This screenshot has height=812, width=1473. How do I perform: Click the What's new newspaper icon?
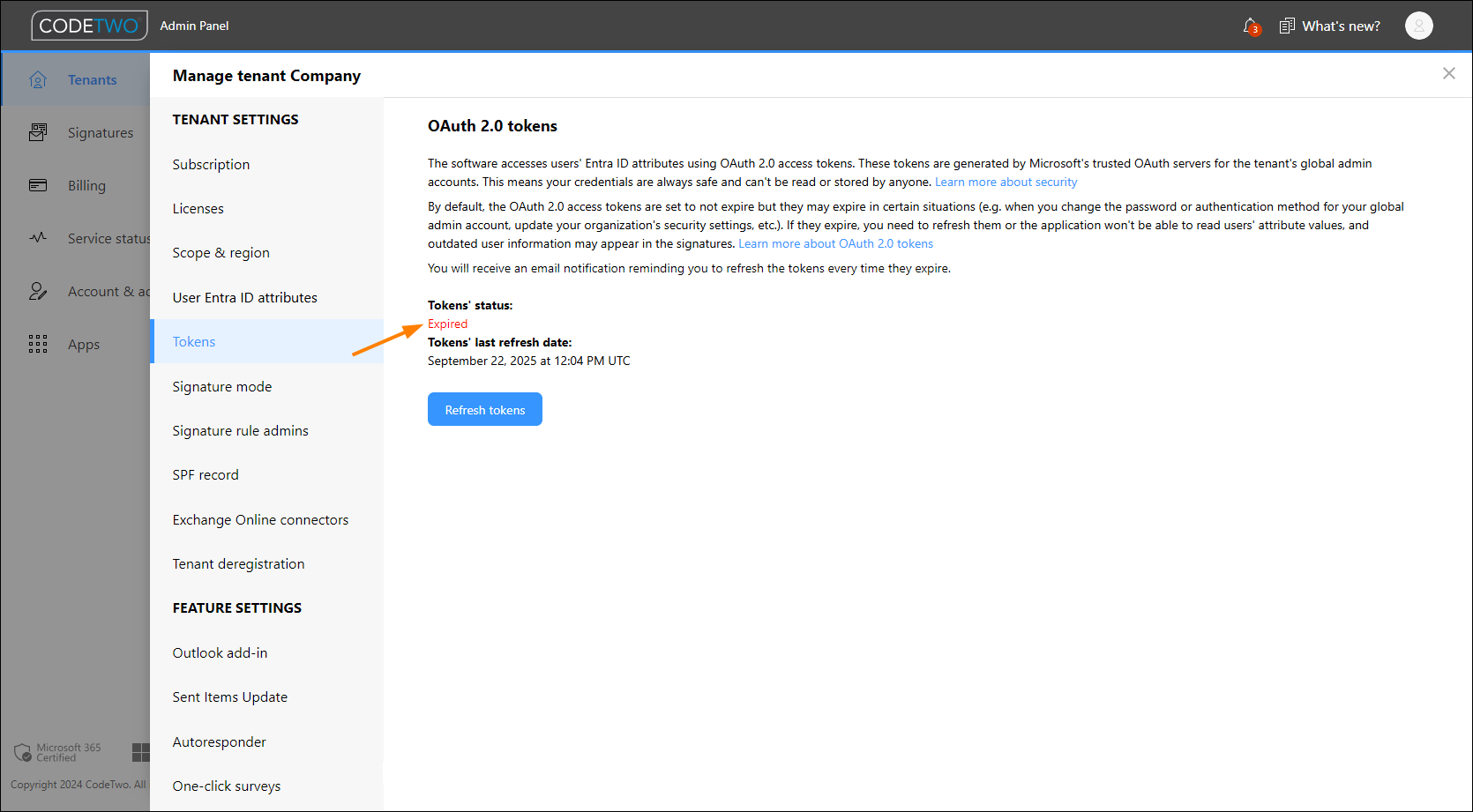click(1287, 26)
